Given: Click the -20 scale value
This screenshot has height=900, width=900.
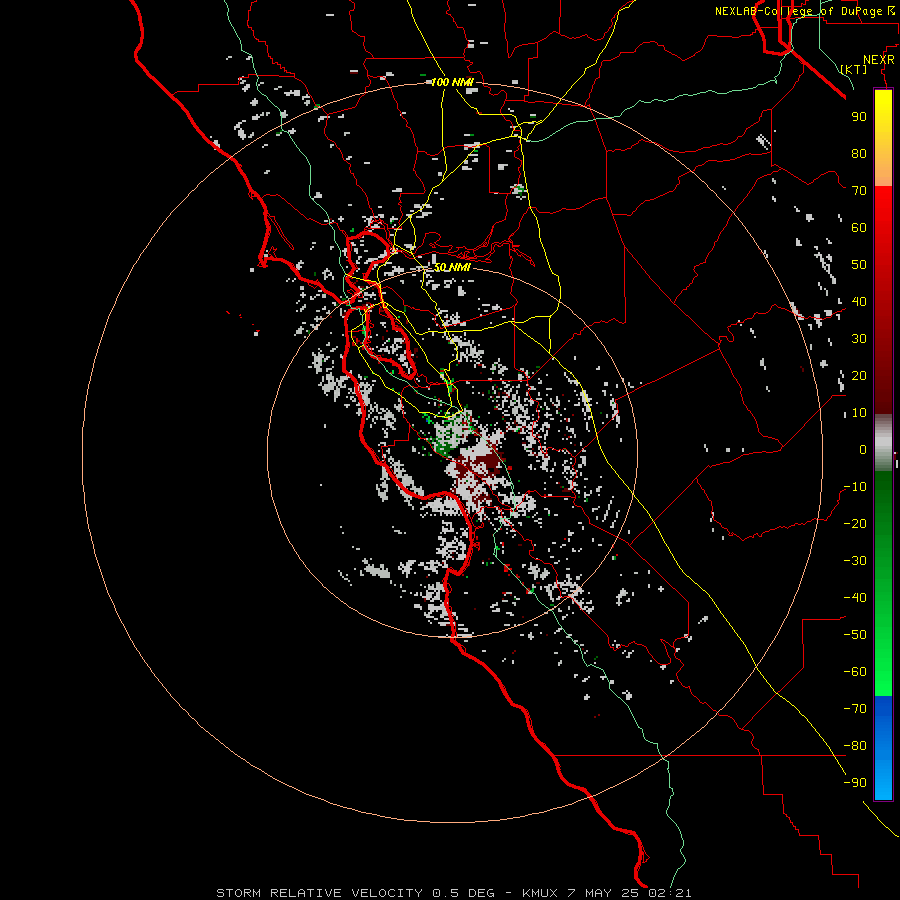Looking at the screenshot, I should 855,523.
